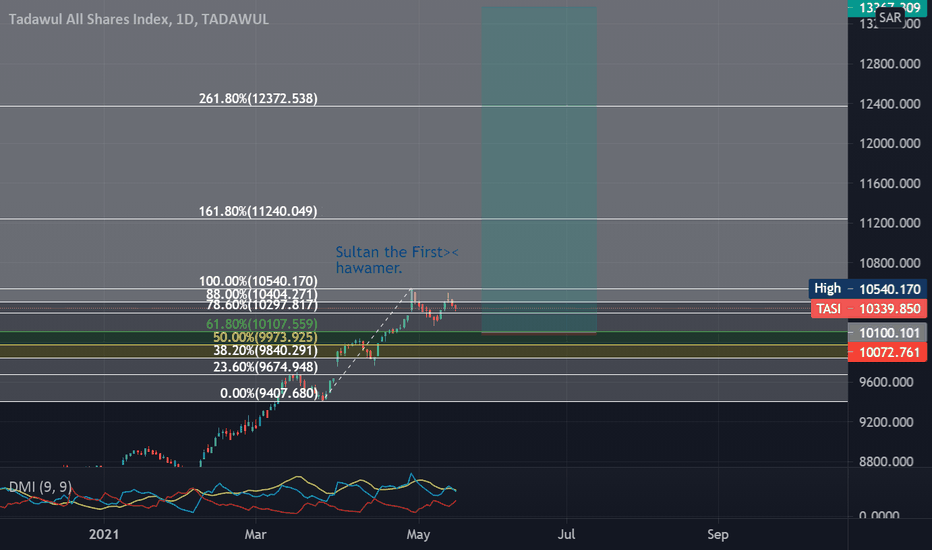This screenshot has width=932, height=550.
Task: Click the Sep label on time axis
Action: [718, 535]
